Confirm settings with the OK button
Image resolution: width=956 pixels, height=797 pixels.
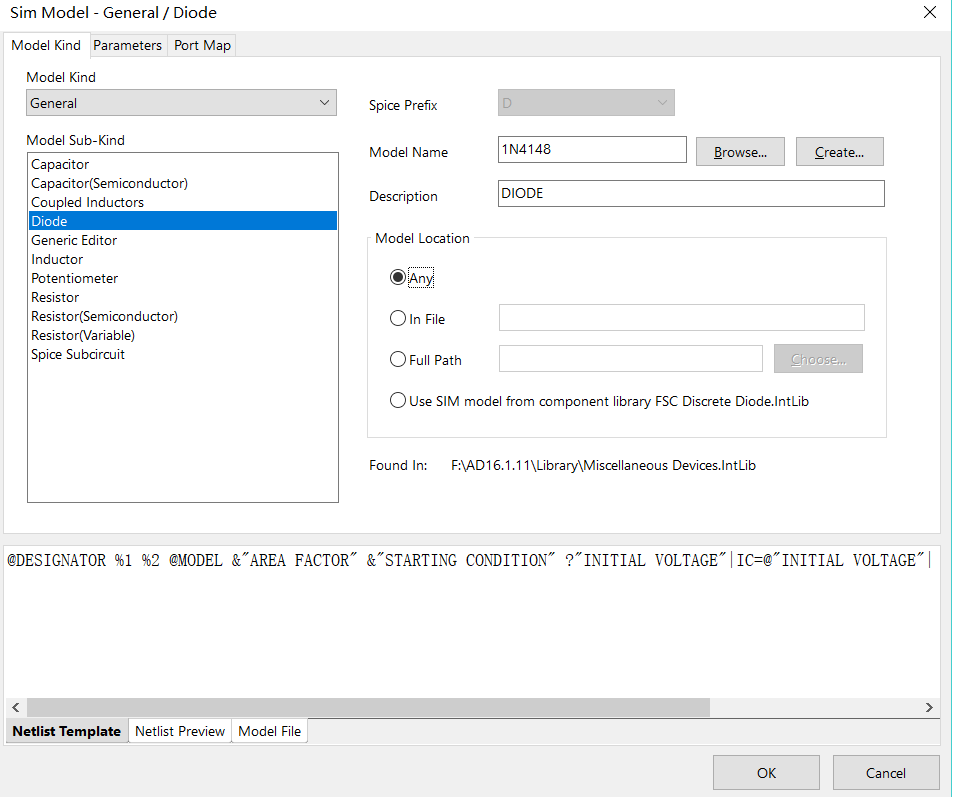[766, 772]
